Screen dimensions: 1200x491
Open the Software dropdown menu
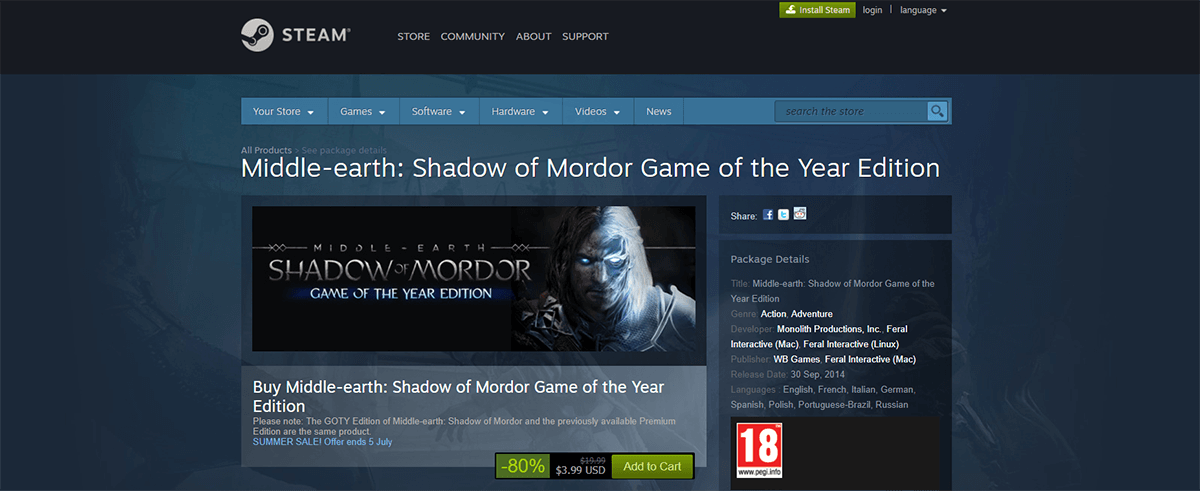pos(439,111)
